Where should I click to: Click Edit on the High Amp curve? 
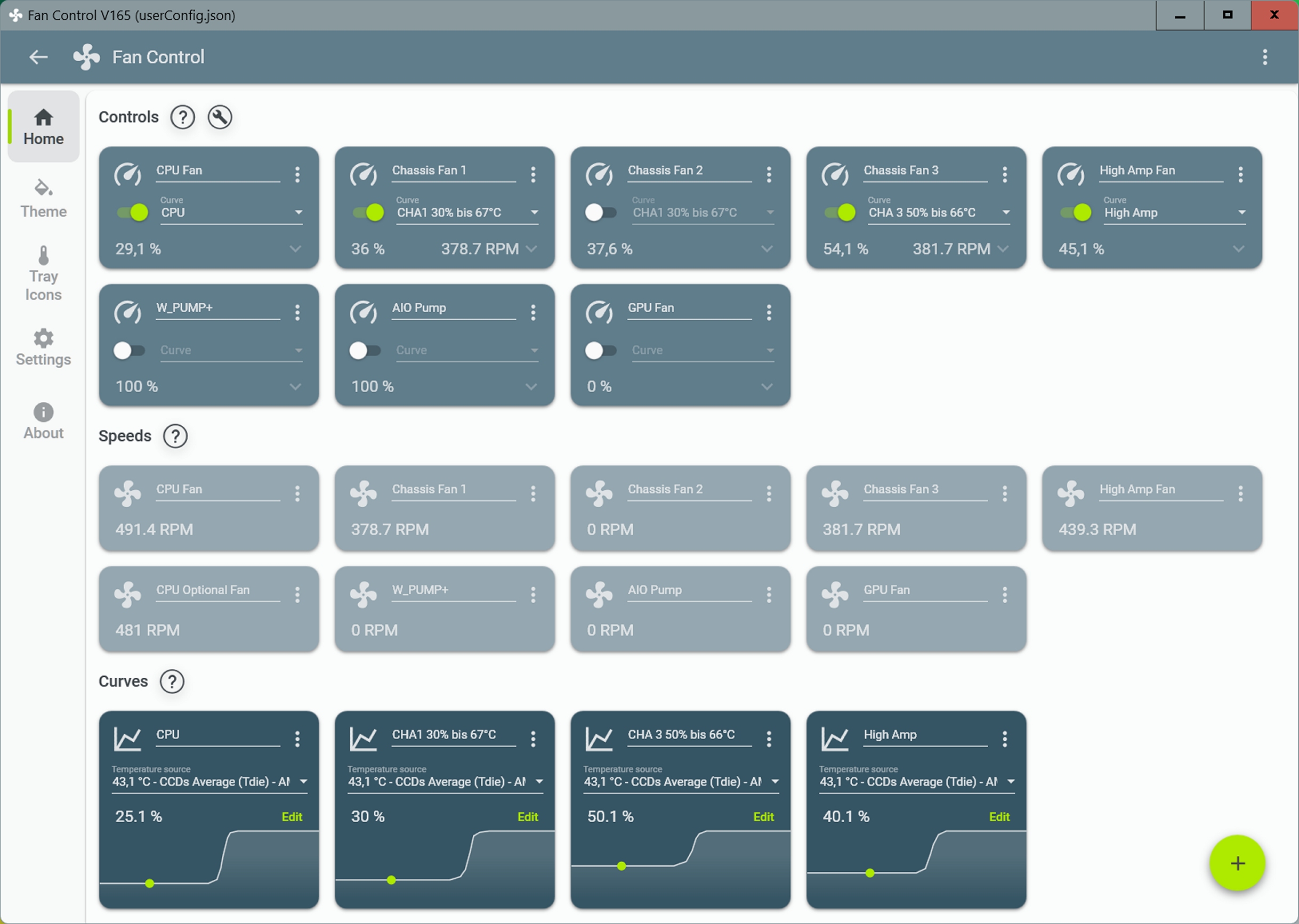[x=999, y=817]
